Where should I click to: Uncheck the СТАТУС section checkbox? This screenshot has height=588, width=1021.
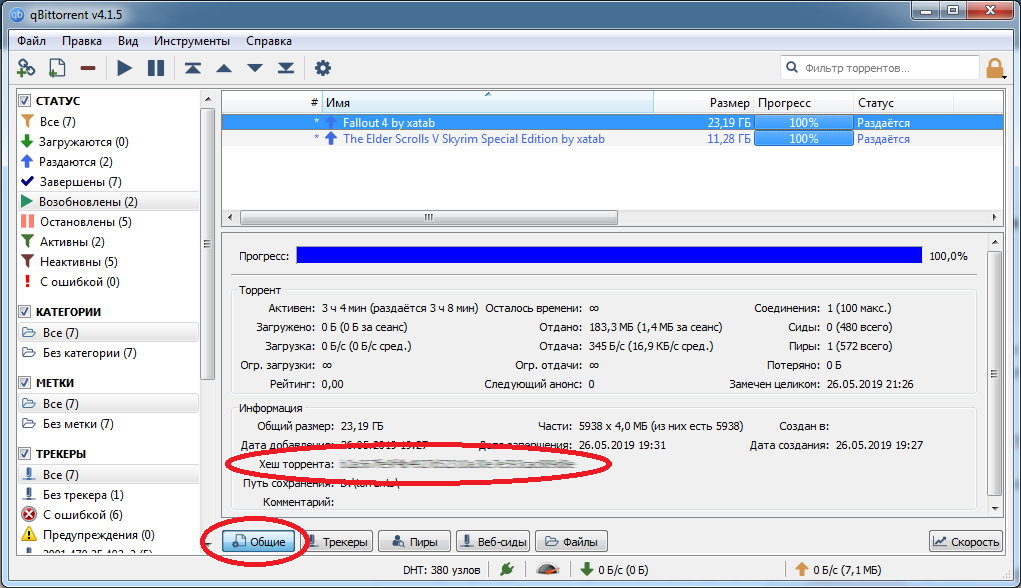click(25, 101)
